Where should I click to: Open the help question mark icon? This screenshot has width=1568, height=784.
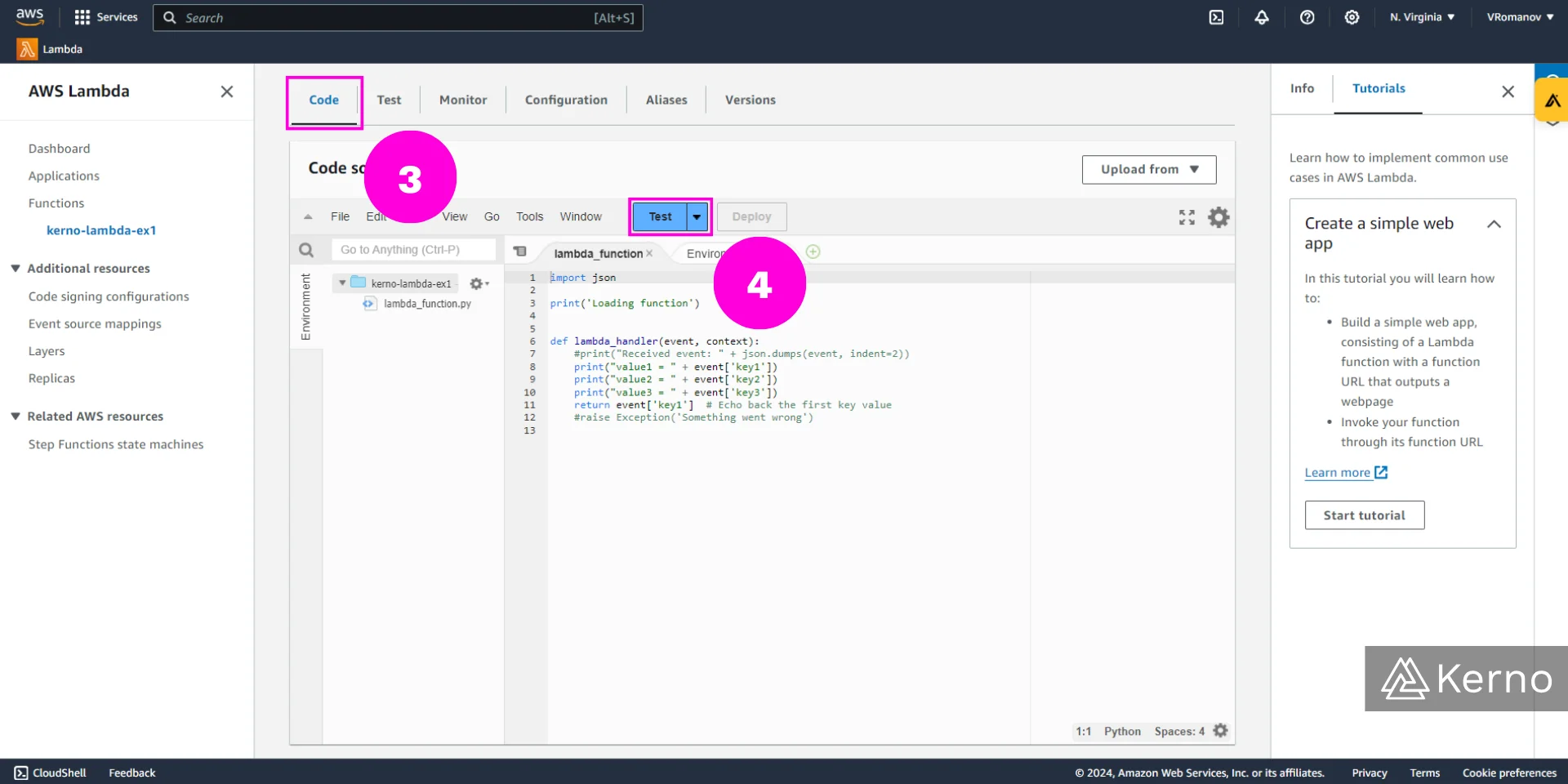[x=1307, y=17]
